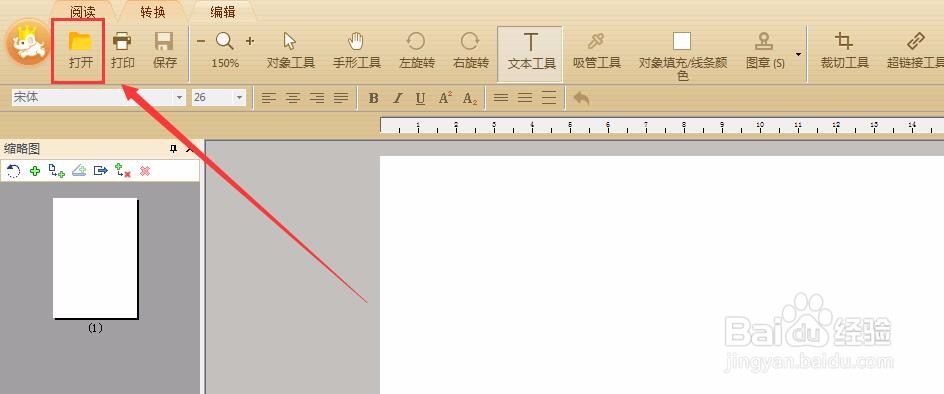This screenshot has width=944, height=394.
Task: Toggle superscript formatting
Action: coord(445,98)
